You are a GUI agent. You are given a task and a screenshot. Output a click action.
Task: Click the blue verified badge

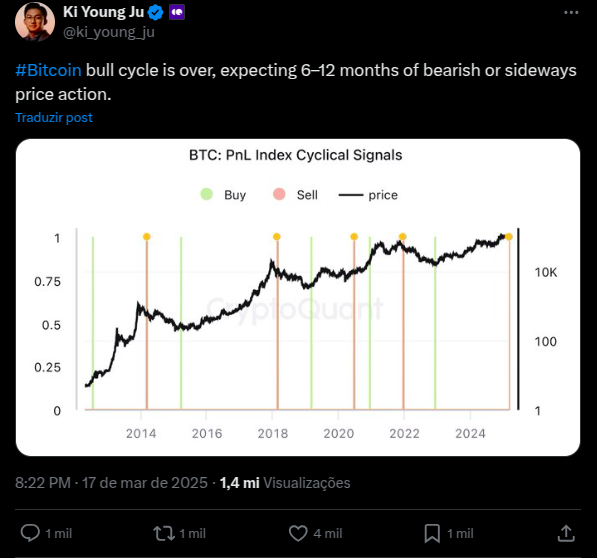[x=155, y=13]
